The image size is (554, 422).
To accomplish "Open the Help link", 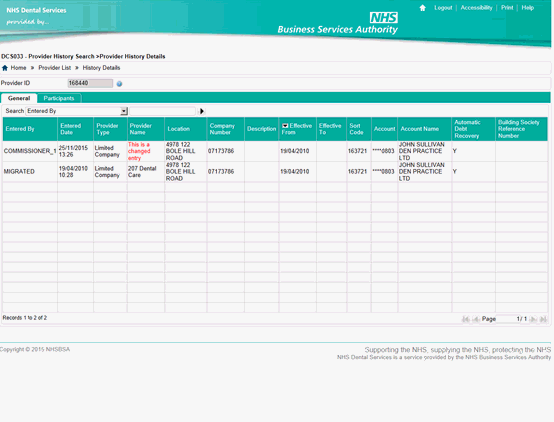I will click(528, 8).
